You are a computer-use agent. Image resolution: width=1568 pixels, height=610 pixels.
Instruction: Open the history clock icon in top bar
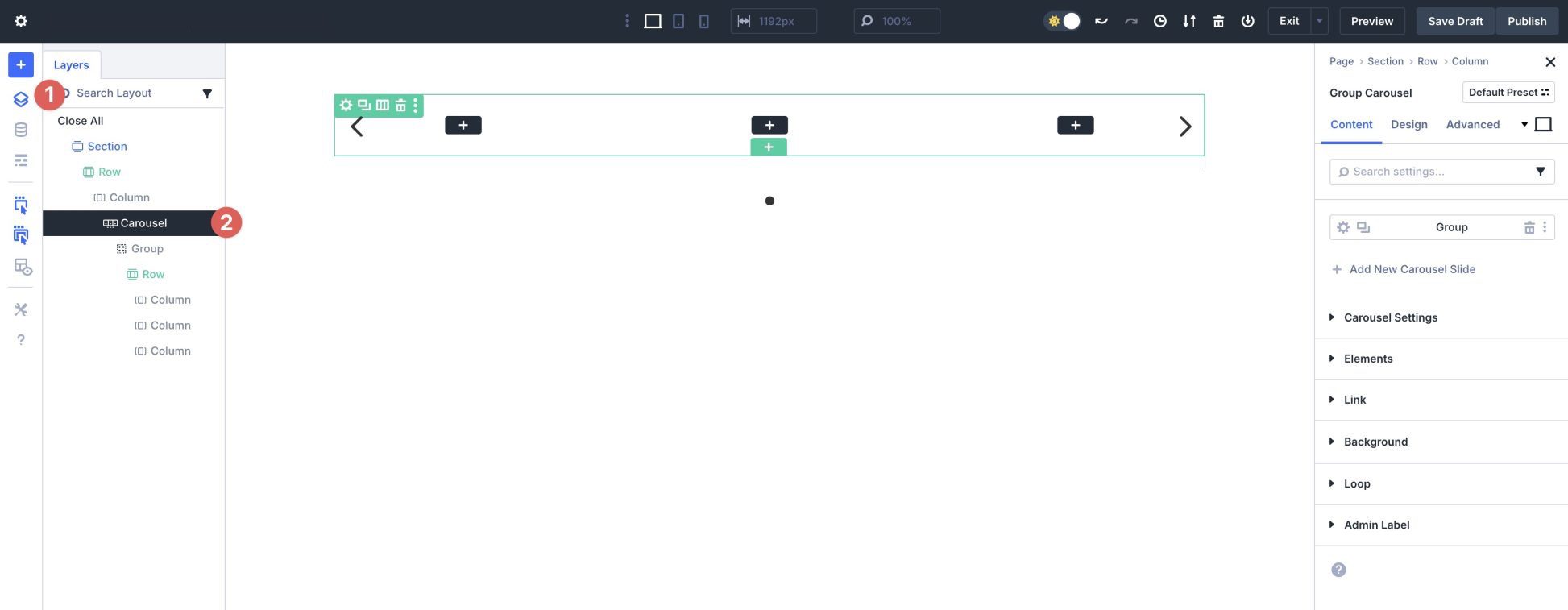(1159, 21)
